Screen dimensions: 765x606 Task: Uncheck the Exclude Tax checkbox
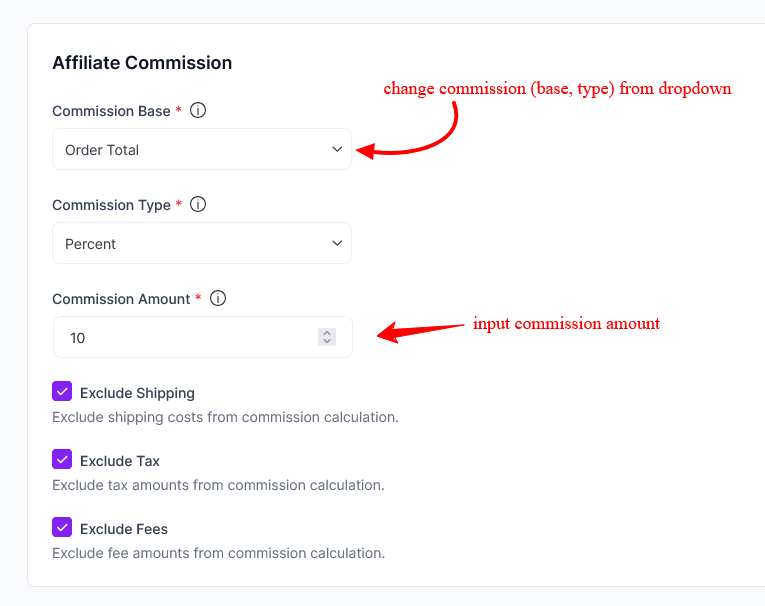point(62,459)
